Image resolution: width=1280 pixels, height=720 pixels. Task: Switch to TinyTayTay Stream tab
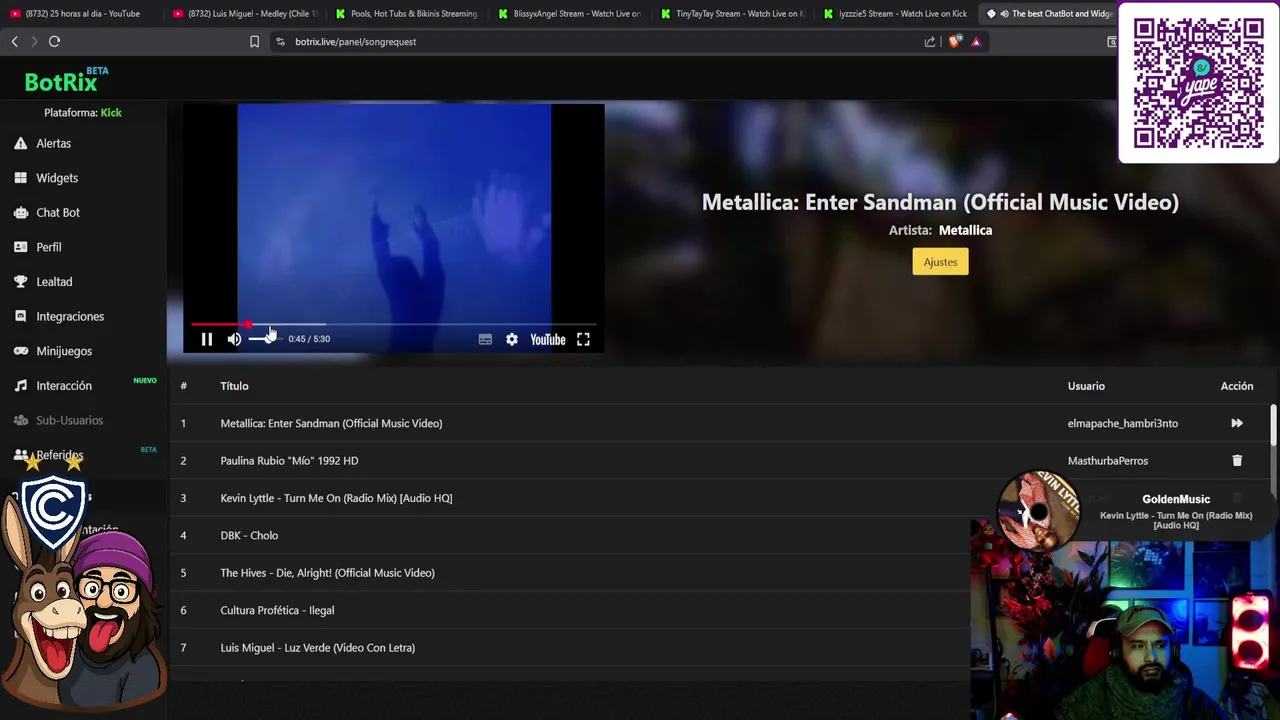[x=731, y=14]
